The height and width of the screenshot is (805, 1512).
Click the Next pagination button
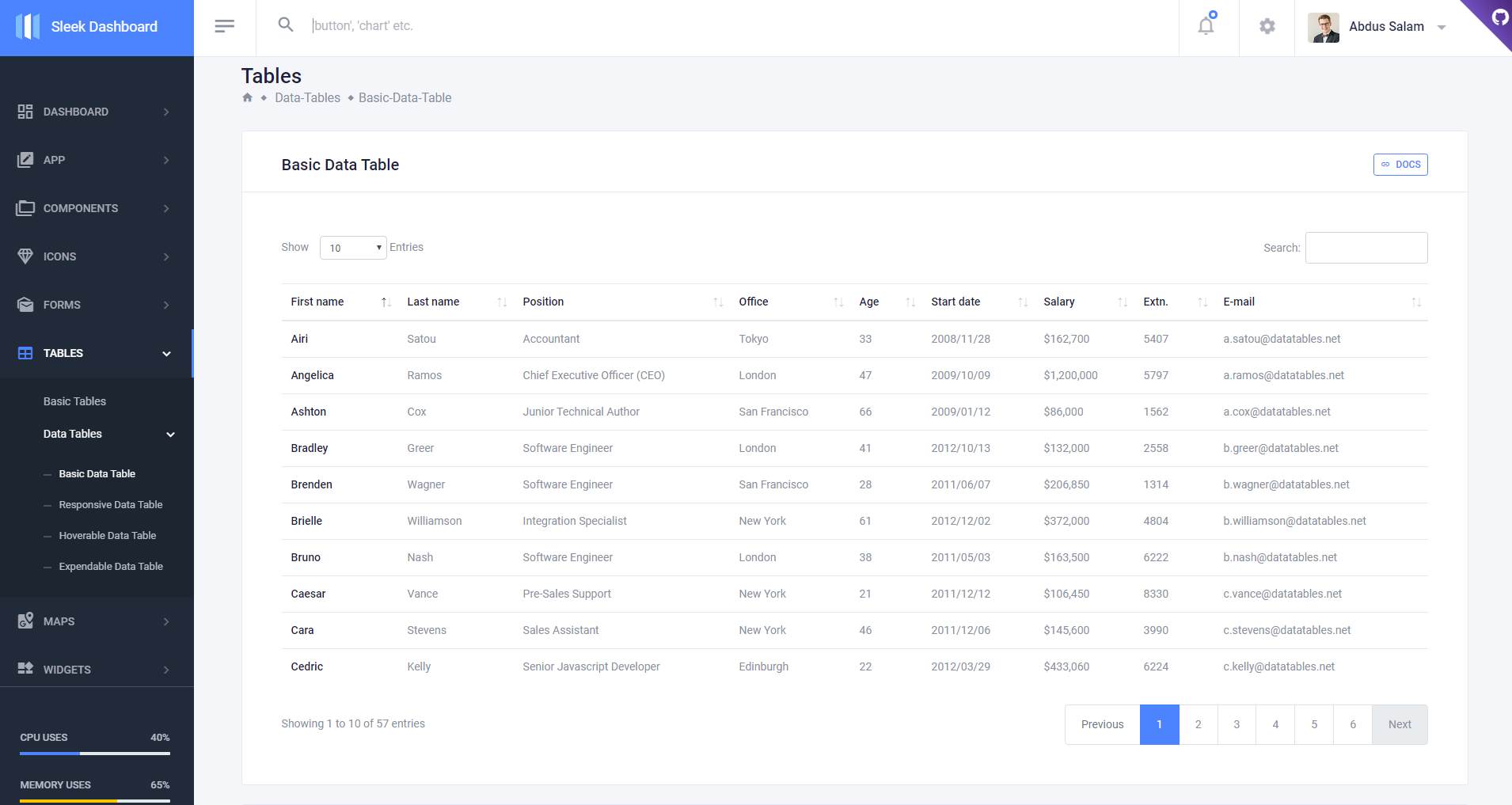click(1400, 724)
